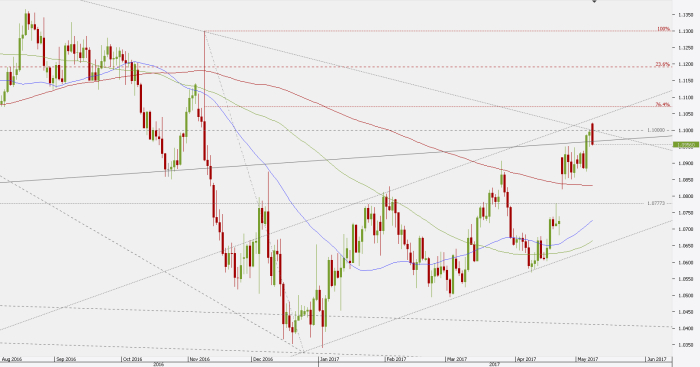Click the 2017 year label on time axis
Viewport: 700px width, 367px height.
coord(494,364)
